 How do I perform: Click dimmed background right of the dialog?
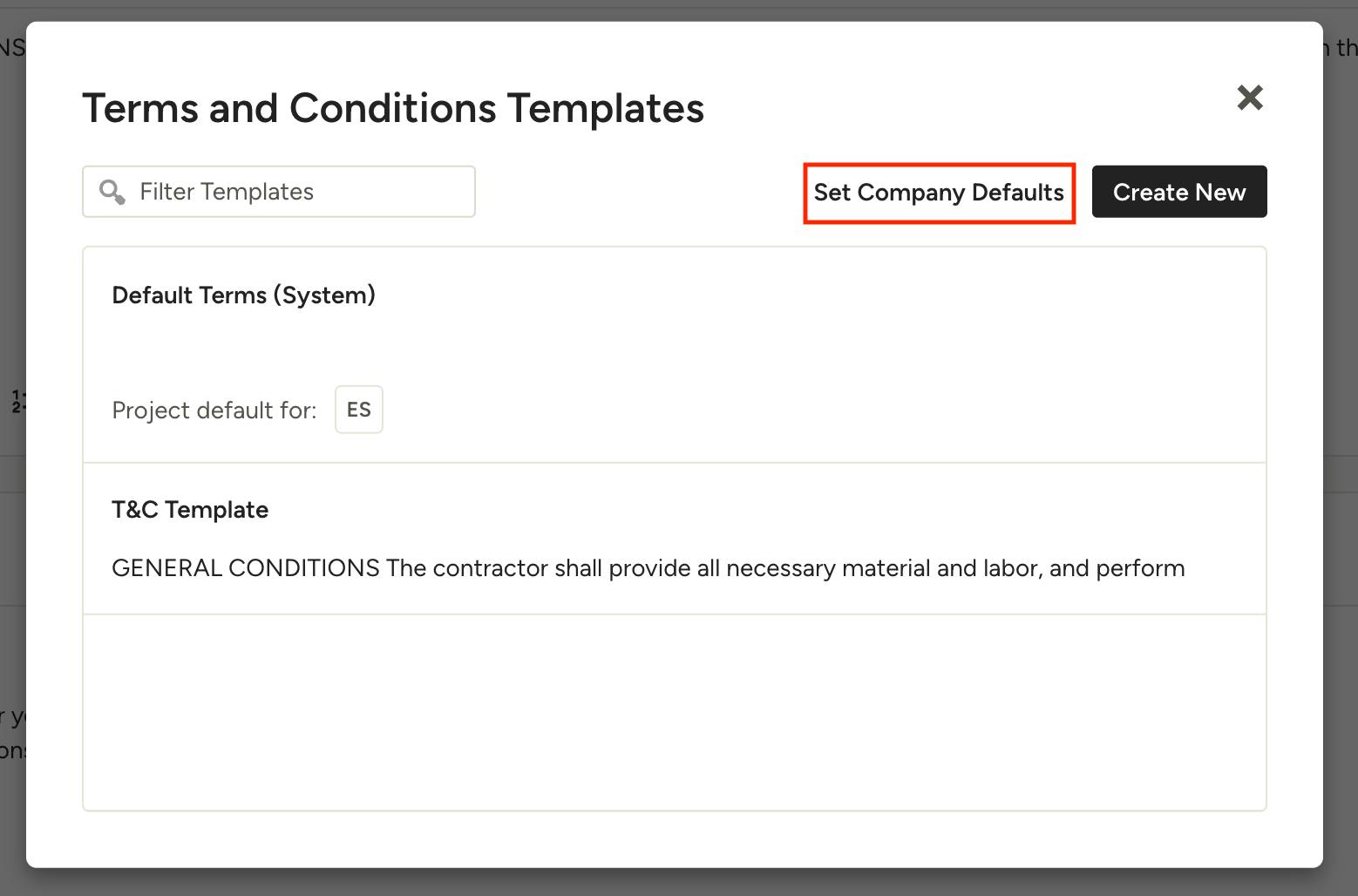point(1341,436)
